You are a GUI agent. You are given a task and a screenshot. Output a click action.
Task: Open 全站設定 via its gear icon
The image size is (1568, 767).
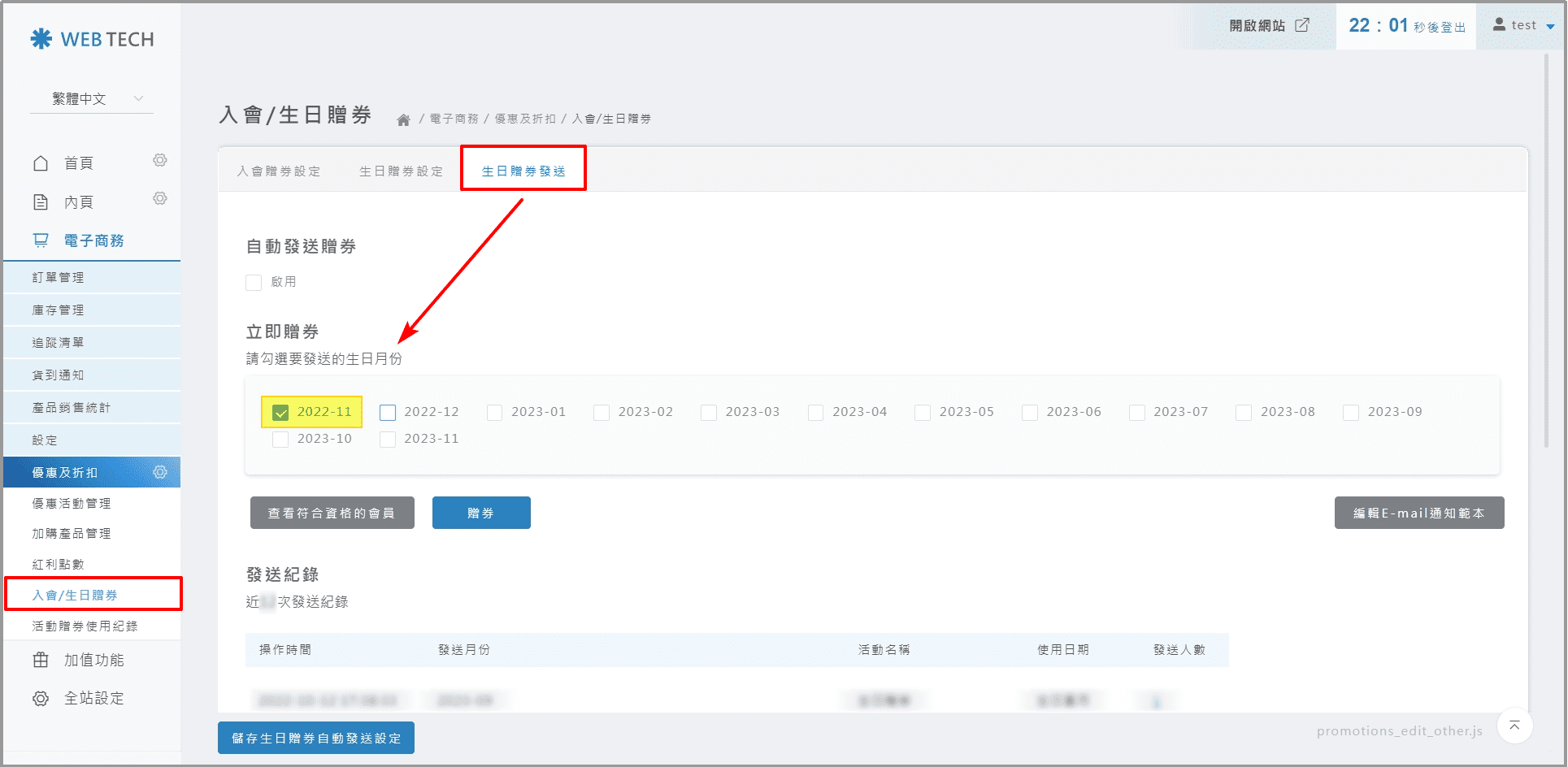point(41,699)
